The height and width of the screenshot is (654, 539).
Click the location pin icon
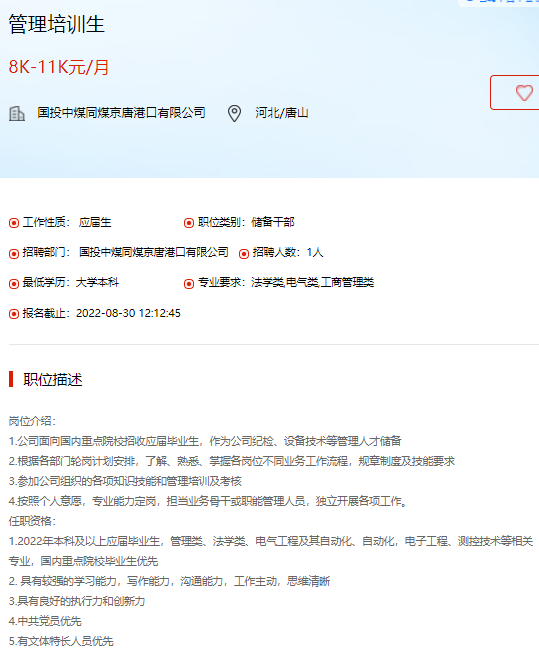point(234,113)
